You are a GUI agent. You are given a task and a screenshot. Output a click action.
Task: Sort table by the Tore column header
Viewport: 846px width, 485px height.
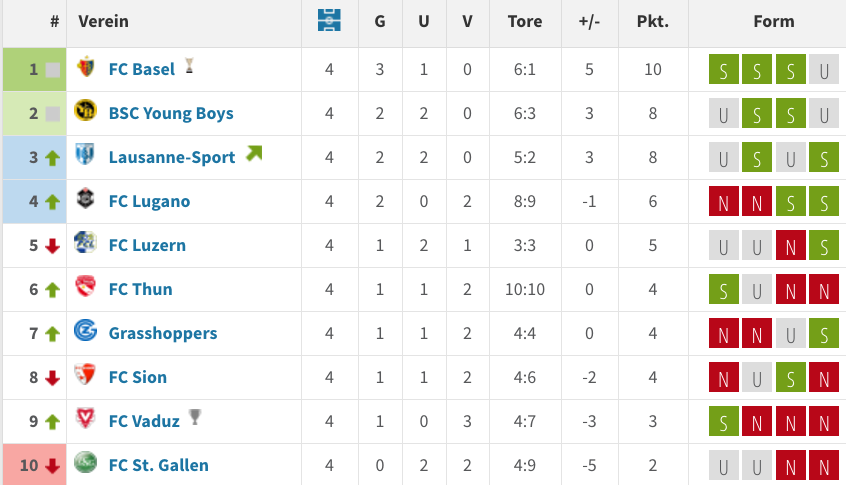coord(525,22)
